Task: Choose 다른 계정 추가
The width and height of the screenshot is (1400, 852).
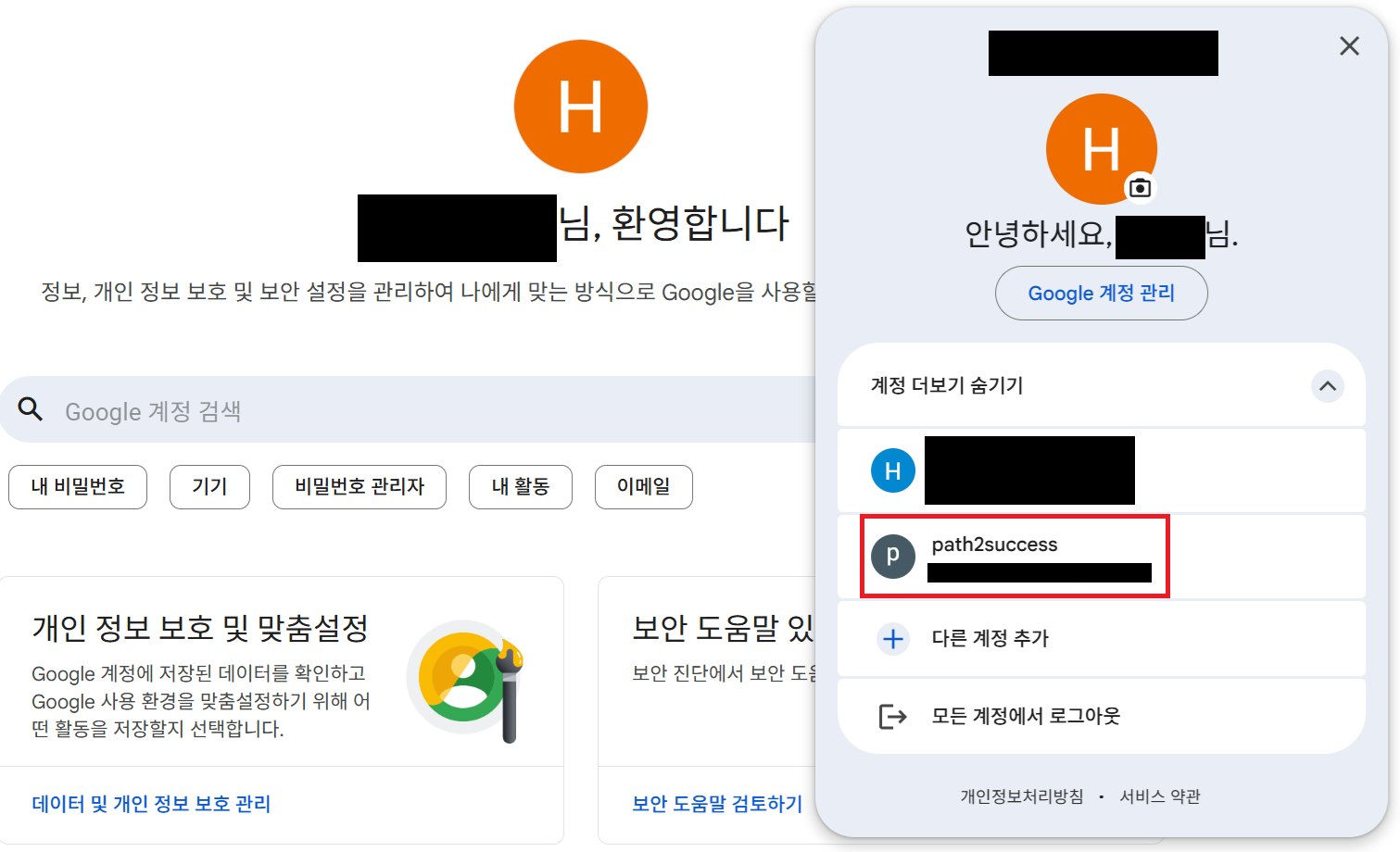Action: tap(1101, 639)
